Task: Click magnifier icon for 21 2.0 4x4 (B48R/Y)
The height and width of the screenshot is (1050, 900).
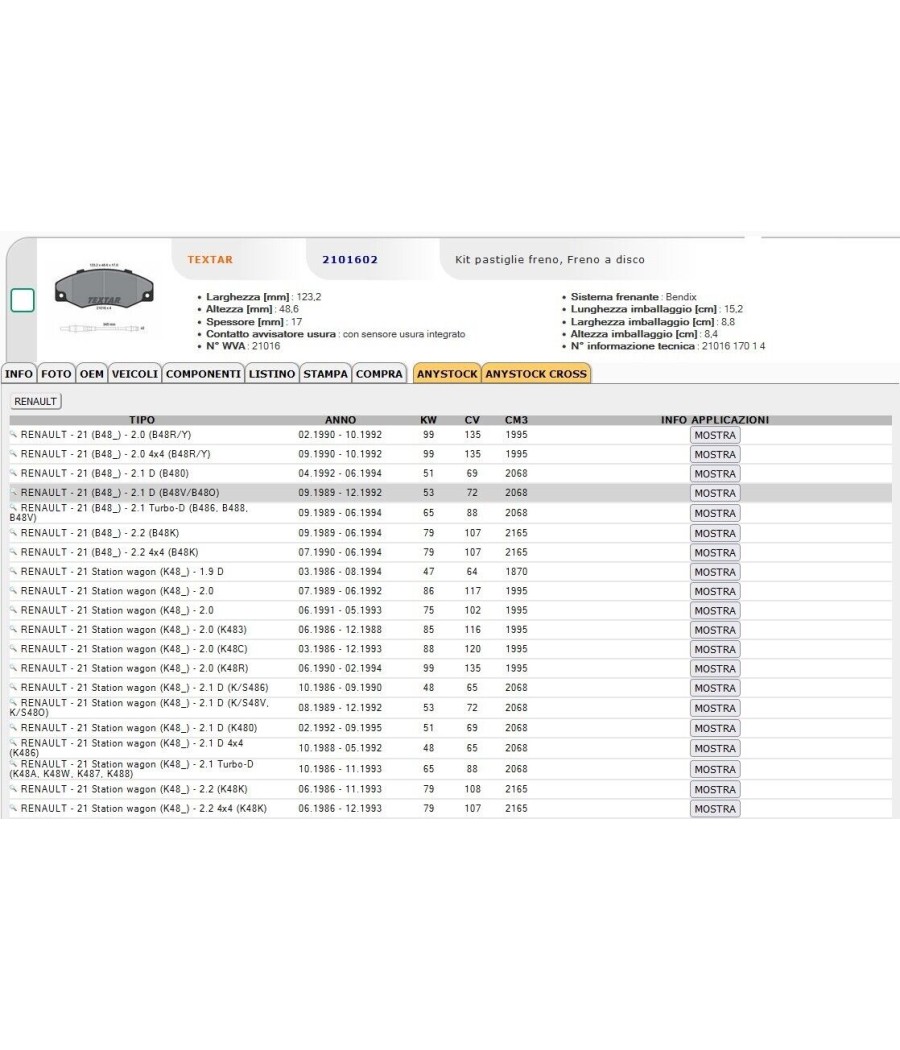Action: [x=13, y=454]
